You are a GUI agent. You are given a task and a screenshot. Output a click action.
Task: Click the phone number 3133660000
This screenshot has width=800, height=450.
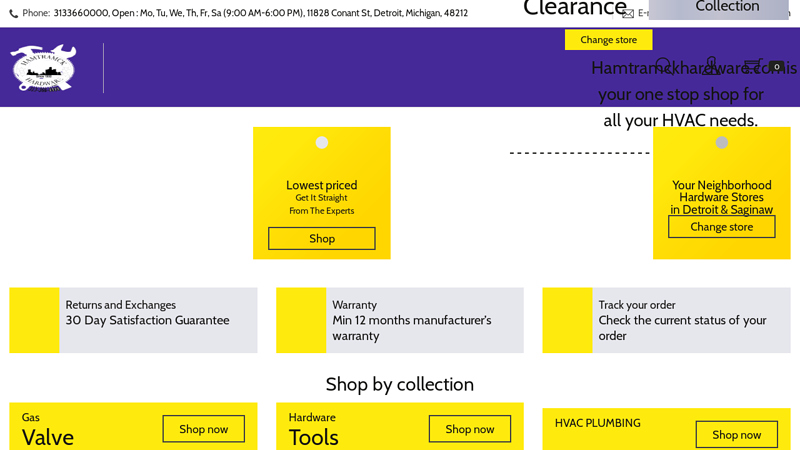(81, 13)
